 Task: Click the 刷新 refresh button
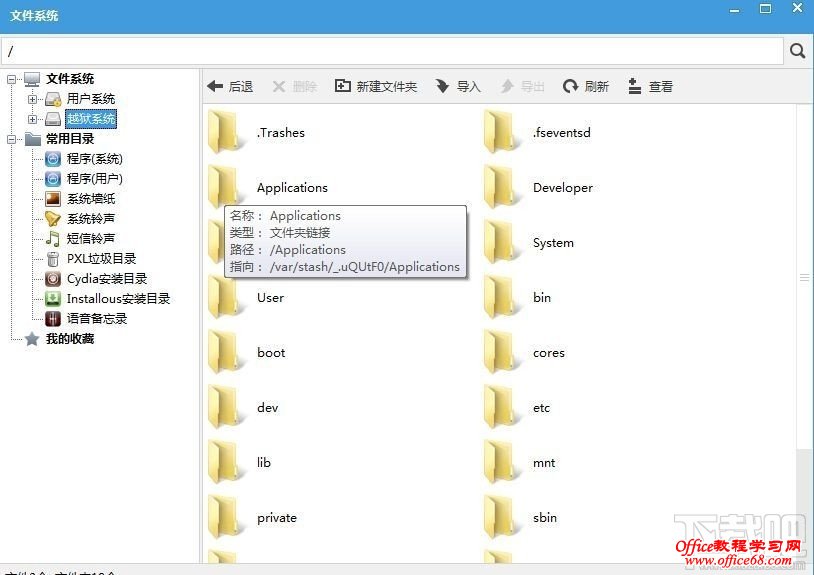pos(586,87)
